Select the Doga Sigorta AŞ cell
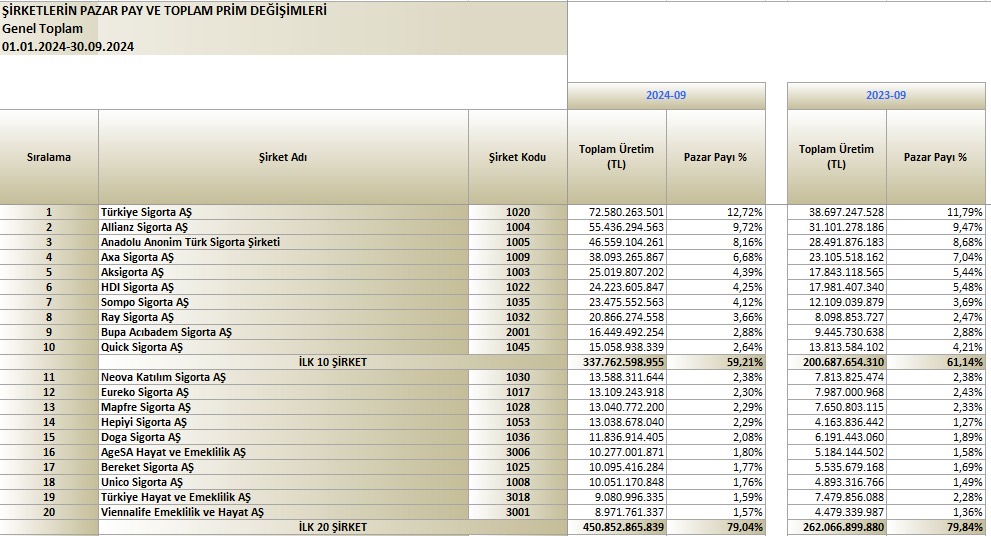The height and width of the screenshot is (536, 991). coord(283,437)
